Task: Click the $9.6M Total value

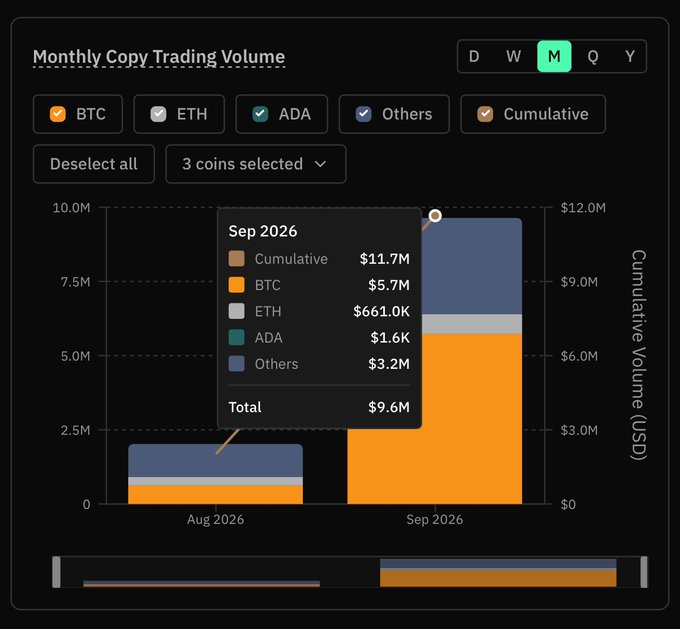Action: point(389,407)
